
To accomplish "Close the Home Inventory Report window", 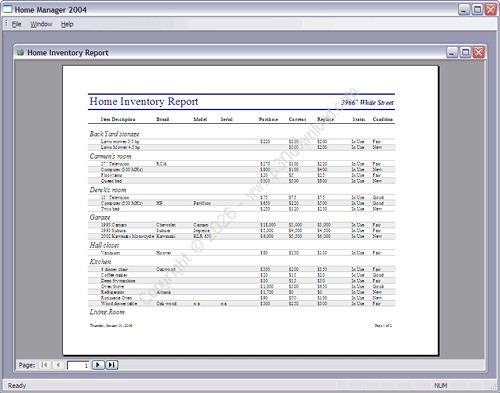I will 479,52.
